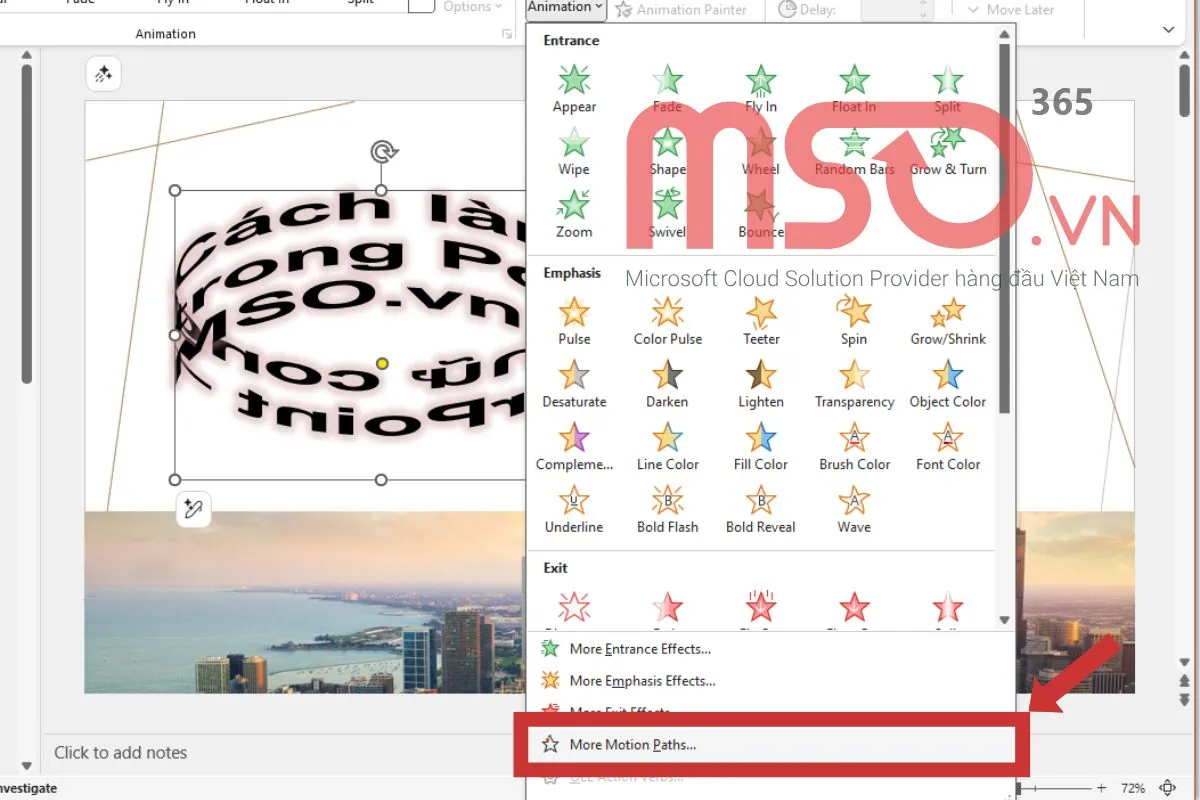Image resolution: width=1200 pixels, height=800 pixels.
Task: Apply the Spin emphasis animation
Action: [854, 321]
